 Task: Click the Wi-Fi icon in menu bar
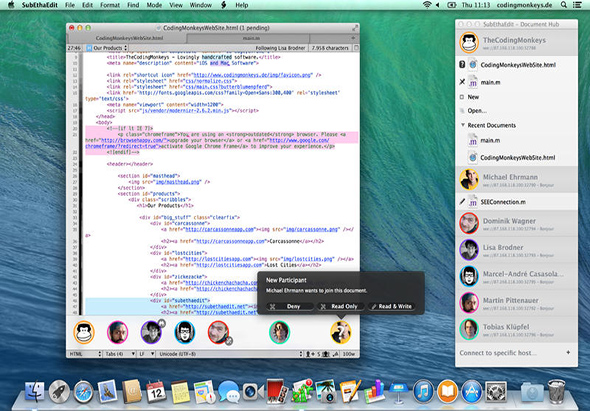(427, 5)
